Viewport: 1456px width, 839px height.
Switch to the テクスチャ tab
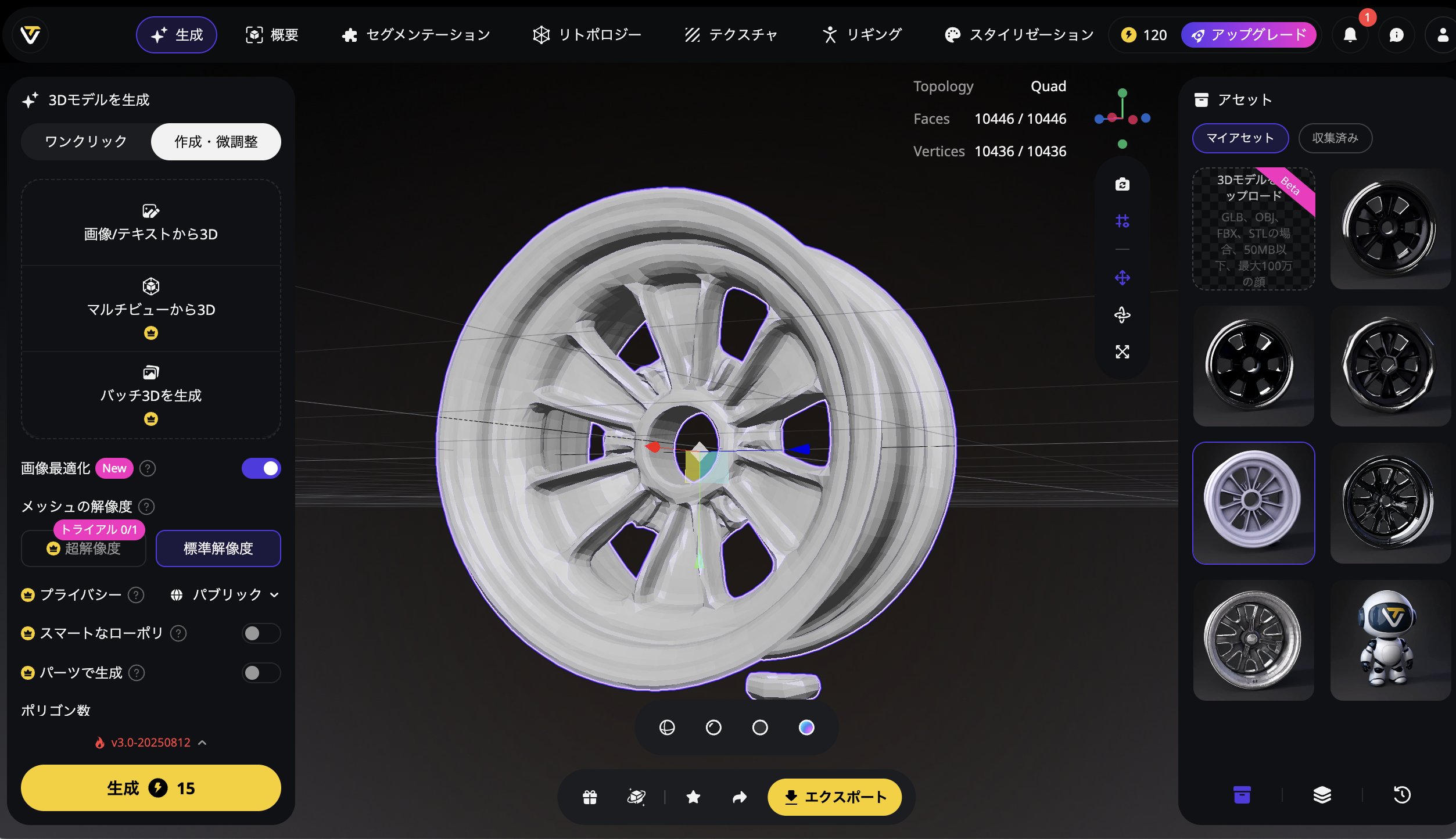click(731, 35)
